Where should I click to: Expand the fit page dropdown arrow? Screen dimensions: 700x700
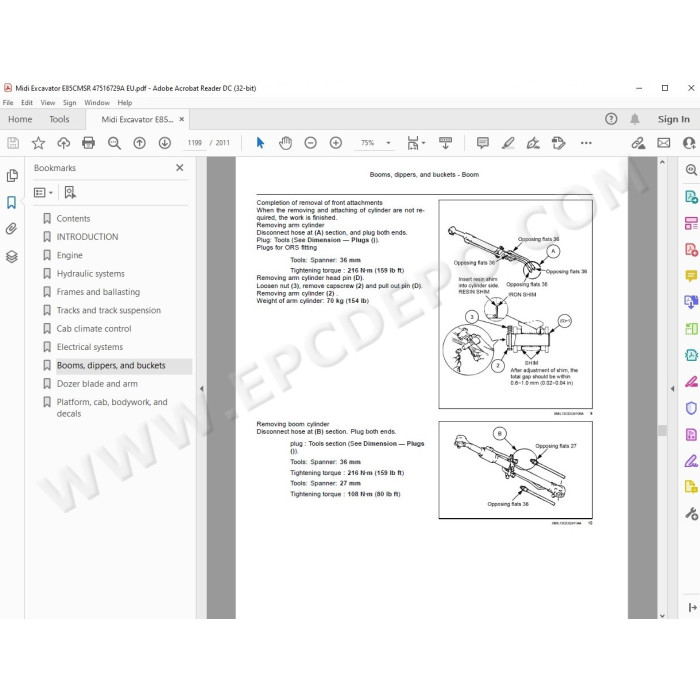click(x=424, y=143)
